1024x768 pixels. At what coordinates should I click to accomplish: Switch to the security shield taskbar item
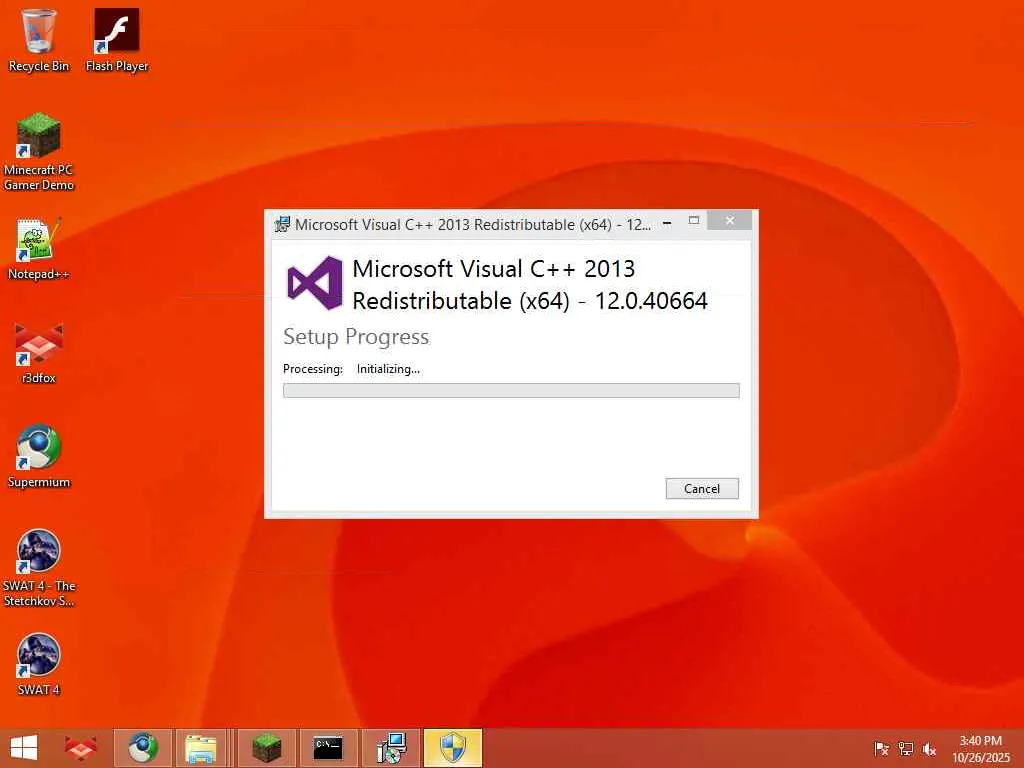click(453, 748)
